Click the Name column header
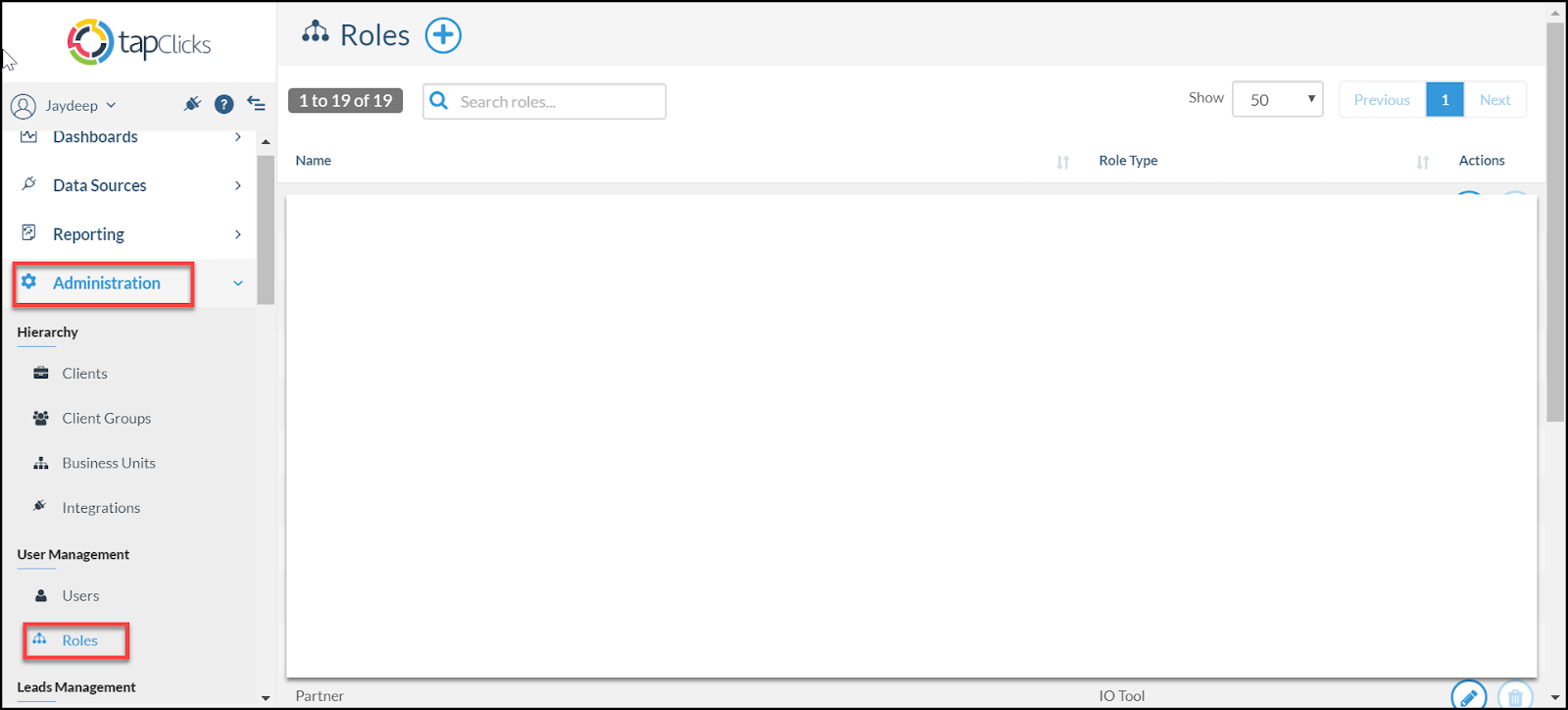 [313, 161]
